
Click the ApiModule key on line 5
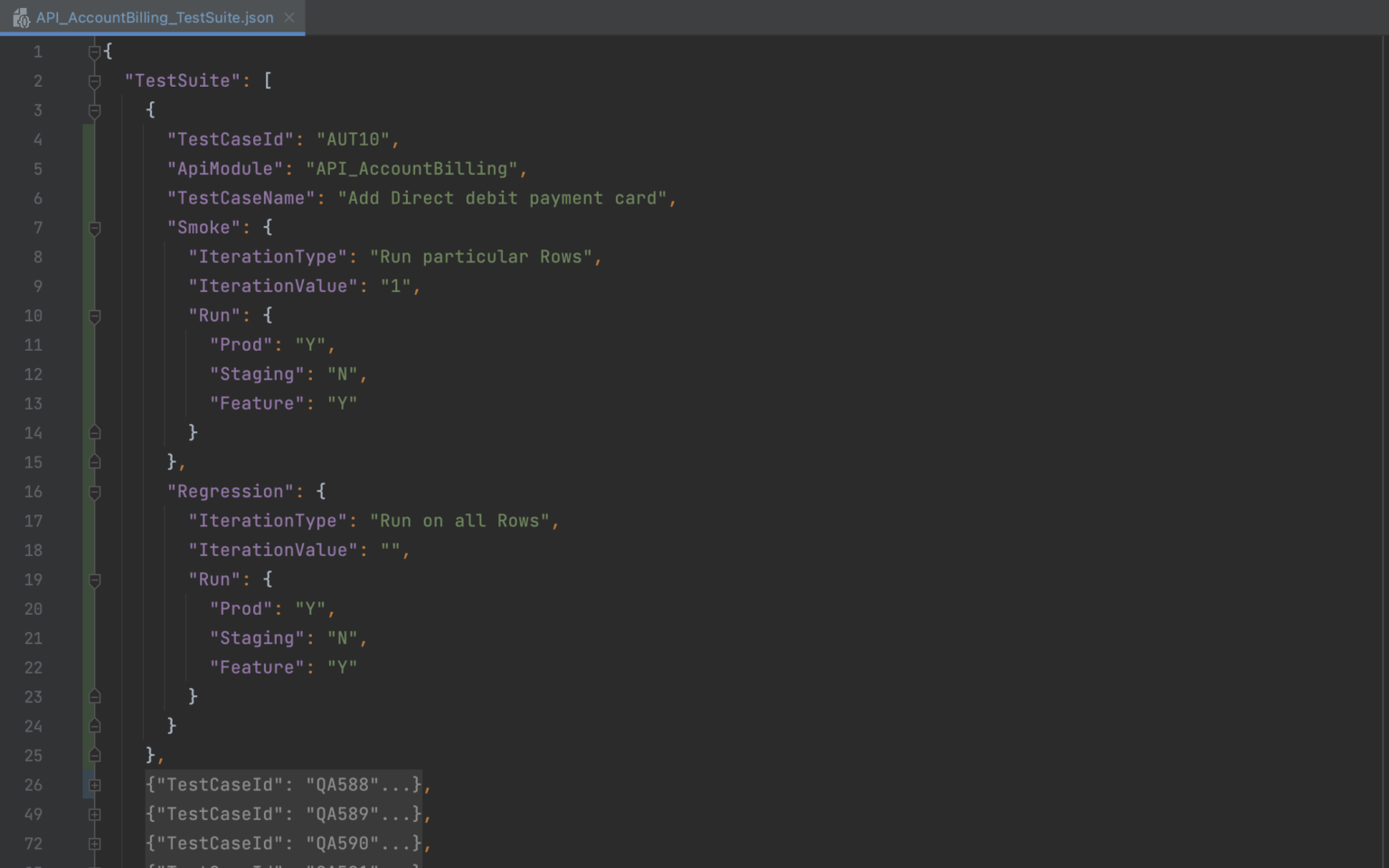[224, 169]
